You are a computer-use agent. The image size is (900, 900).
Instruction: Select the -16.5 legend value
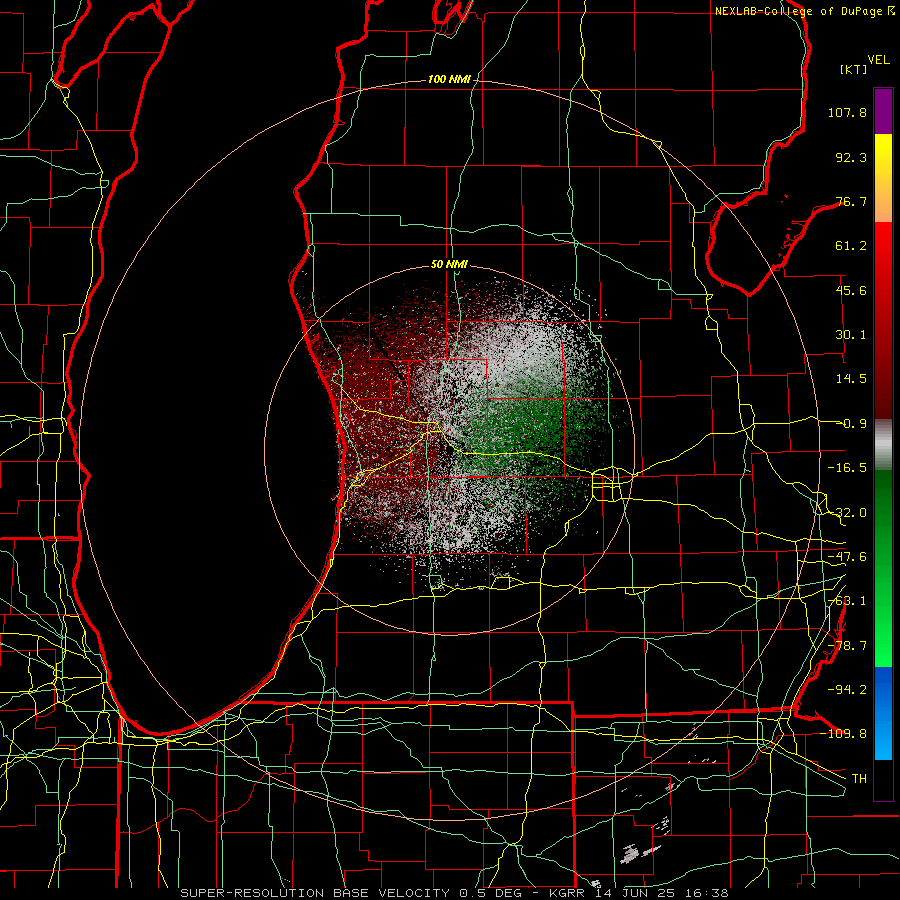(x=847, y=468)
